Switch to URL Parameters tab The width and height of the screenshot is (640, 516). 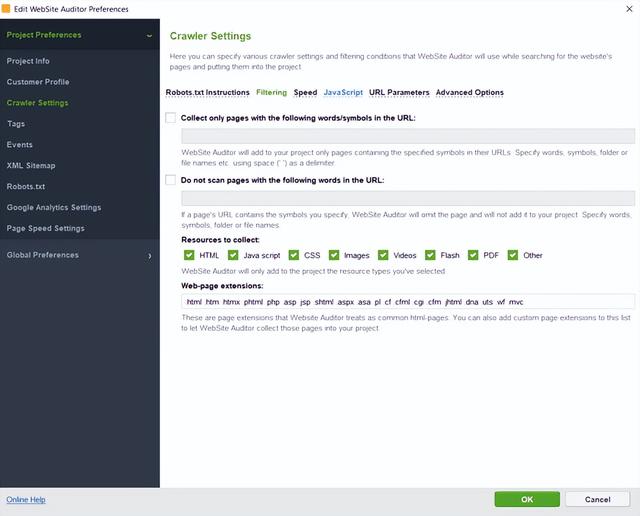[399, 93]
